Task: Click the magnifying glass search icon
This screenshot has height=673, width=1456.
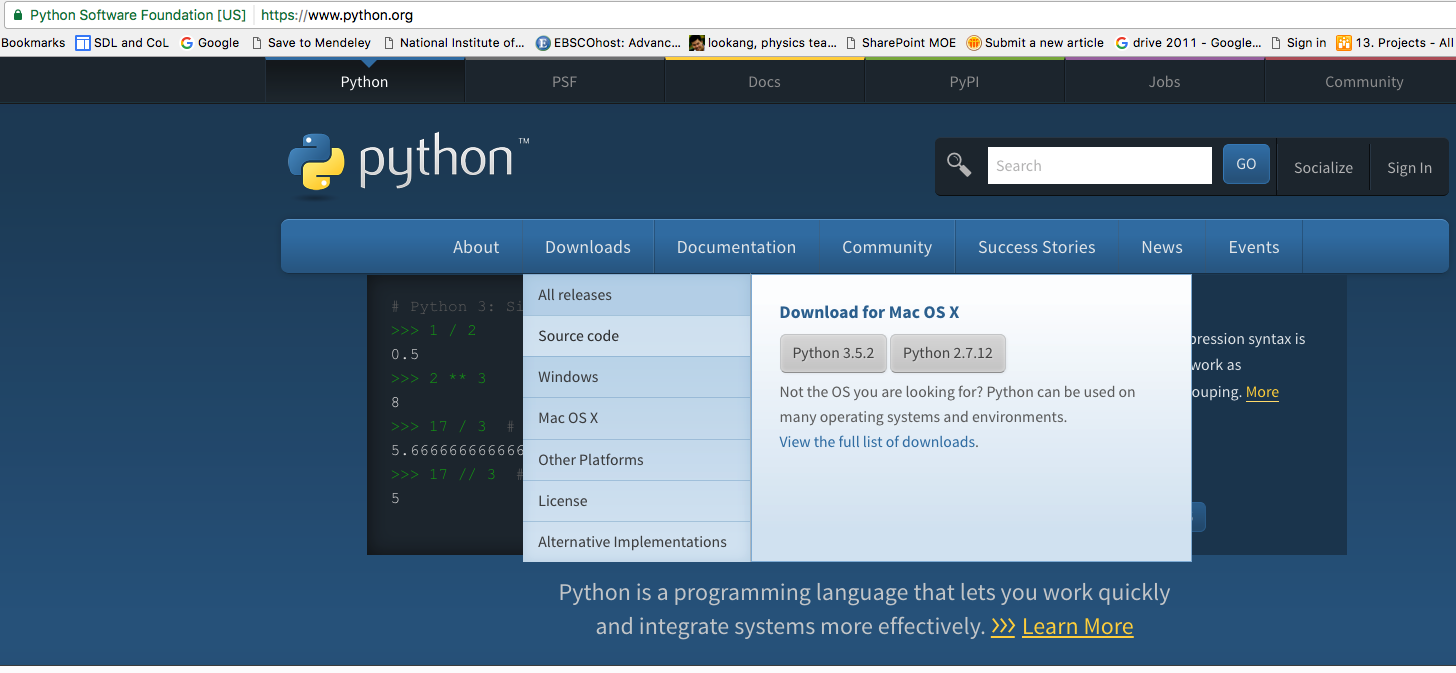Action: click(x=959, y=165)
